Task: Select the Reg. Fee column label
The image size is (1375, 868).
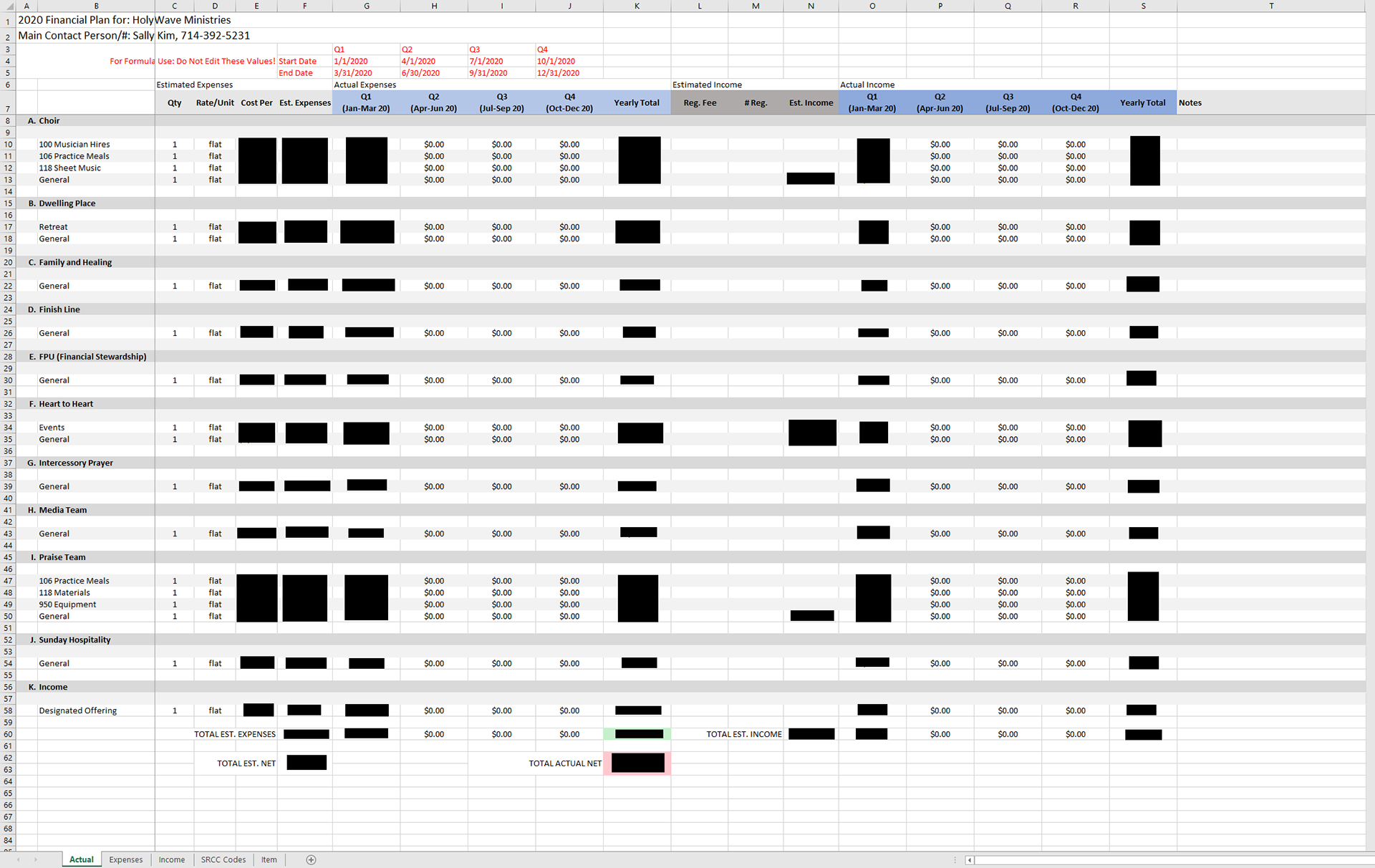Action: coord(700,102)
